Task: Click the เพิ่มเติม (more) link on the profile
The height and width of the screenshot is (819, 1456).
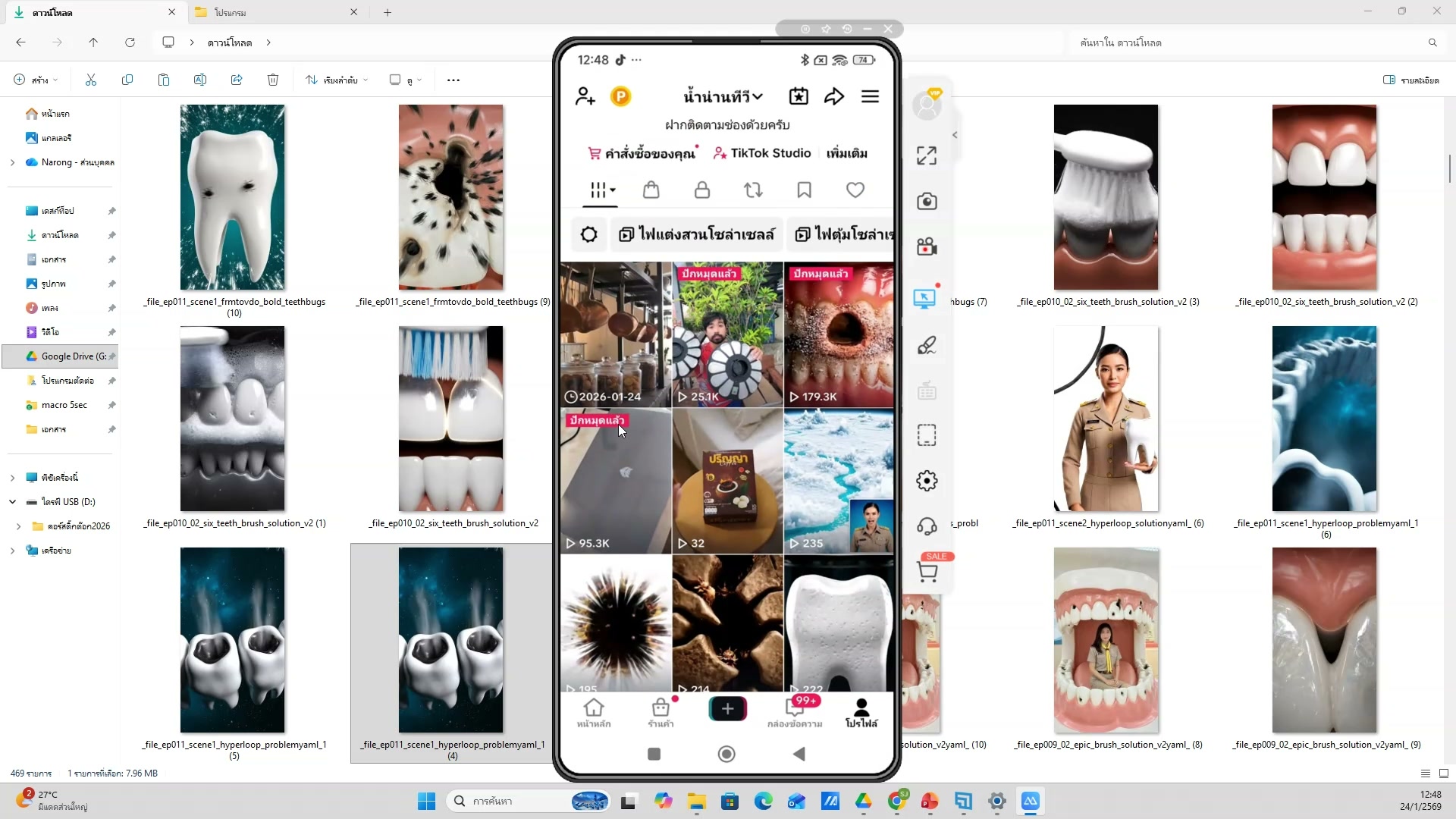Action: [x=847, y=152]
